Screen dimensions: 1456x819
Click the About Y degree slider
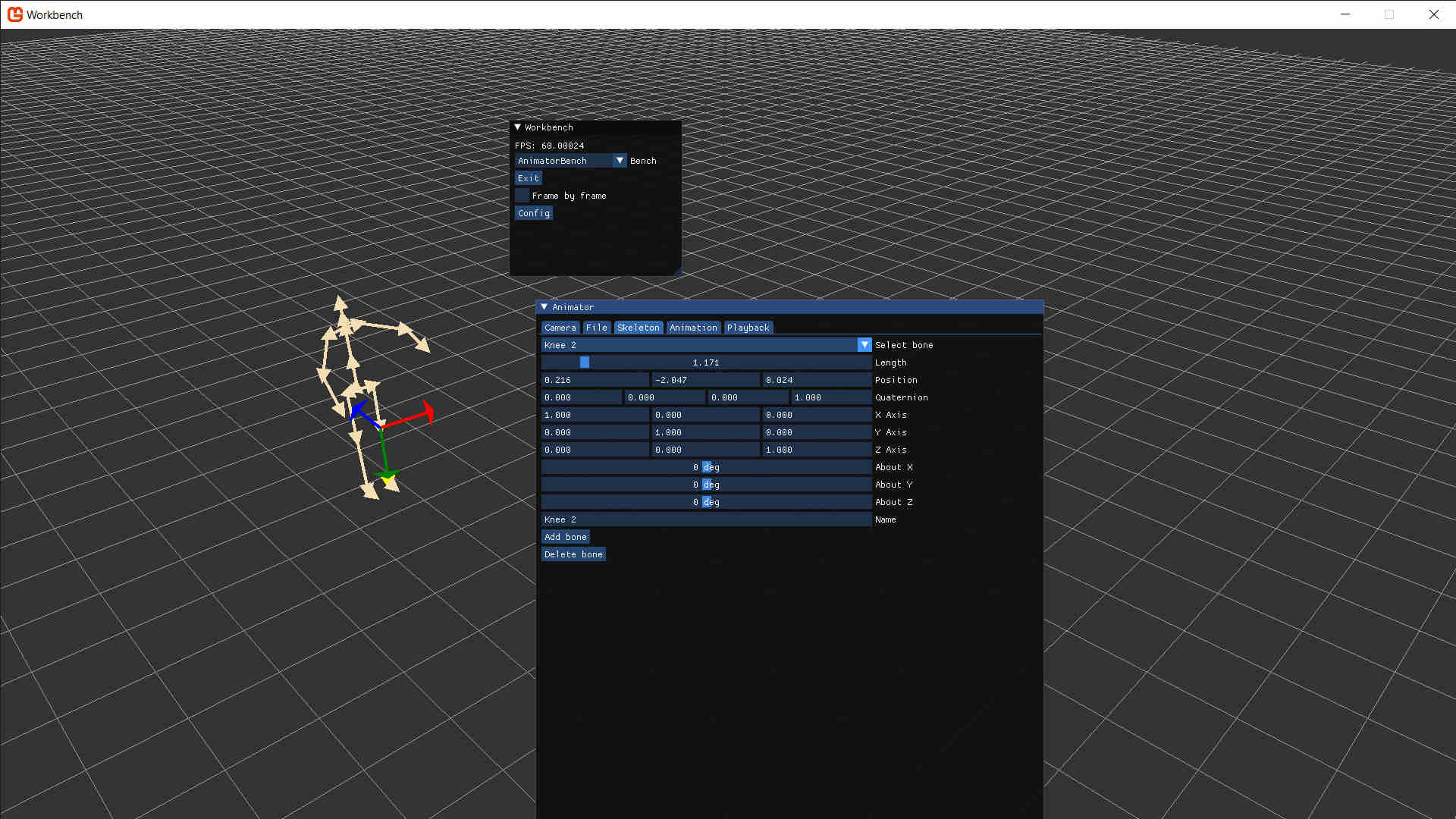706,485
